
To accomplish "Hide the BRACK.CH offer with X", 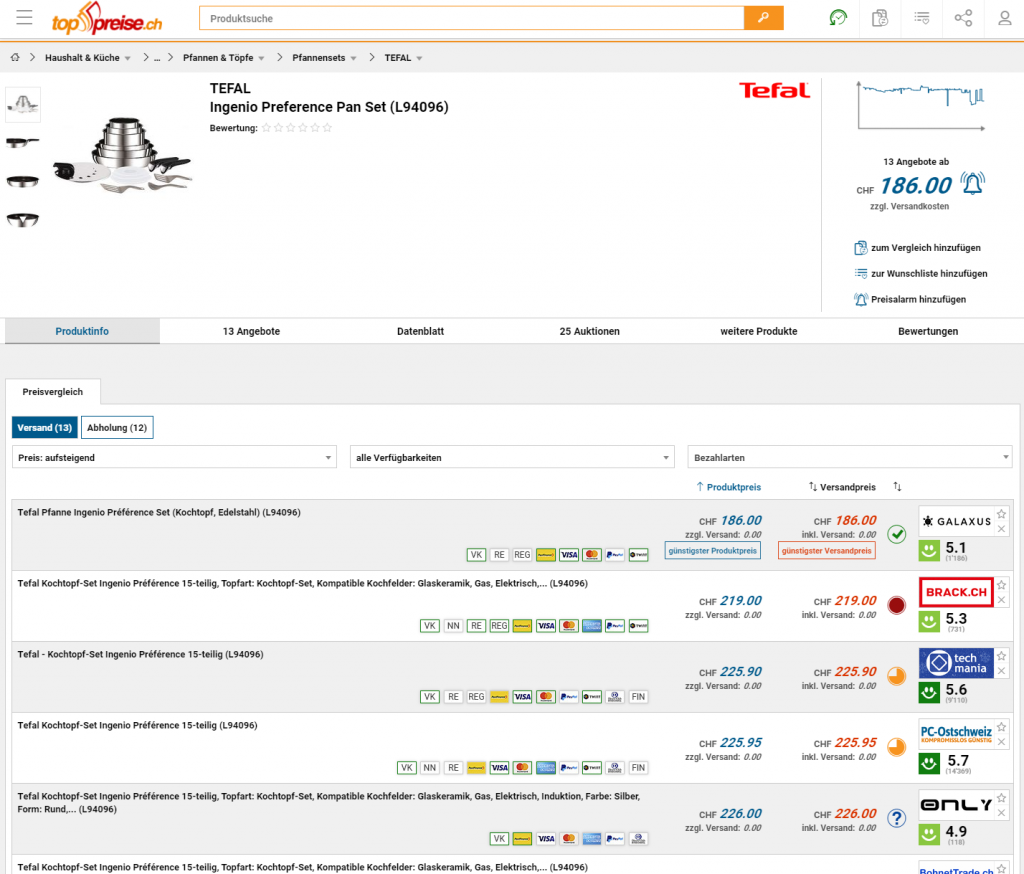I will 1002,600.
